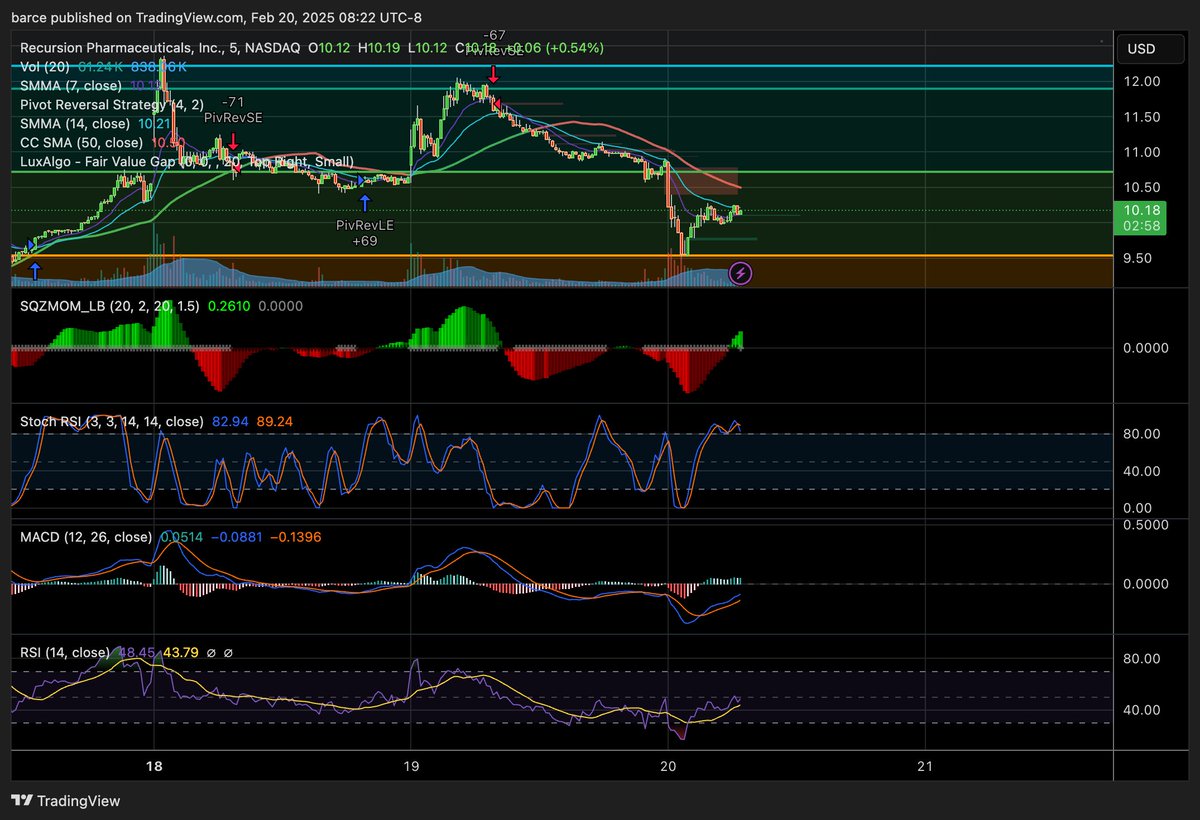Click the 43.79 RSI average value

(x=180, y=653)
